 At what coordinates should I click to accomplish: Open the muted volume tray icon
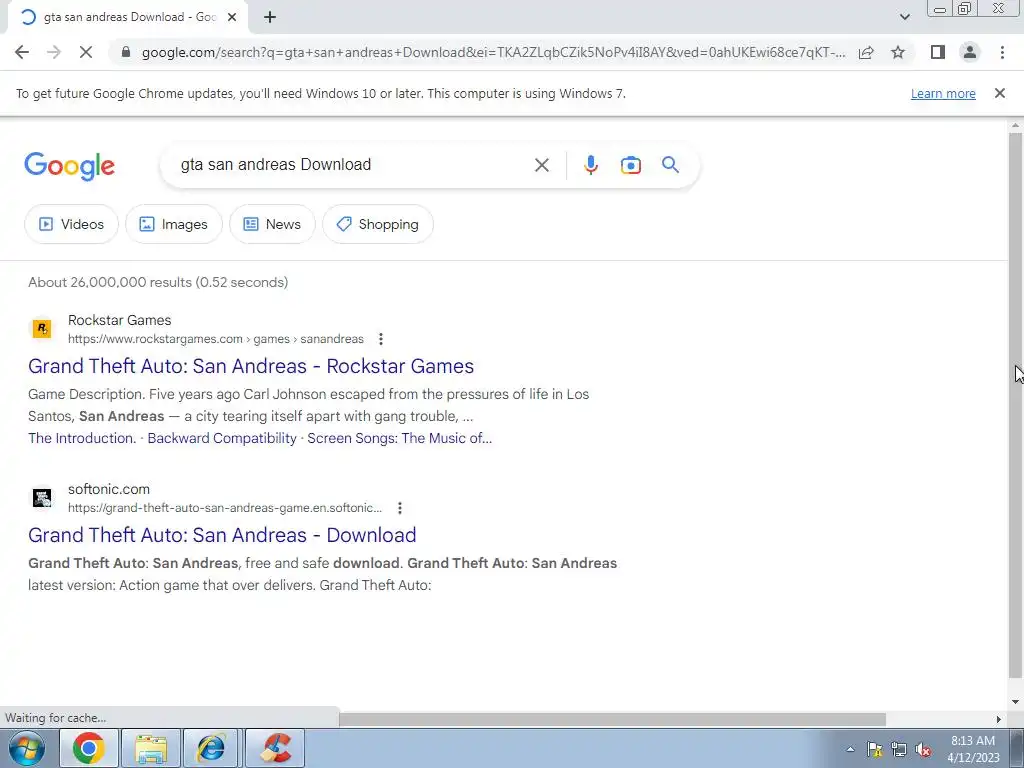[x=923, y=749]
